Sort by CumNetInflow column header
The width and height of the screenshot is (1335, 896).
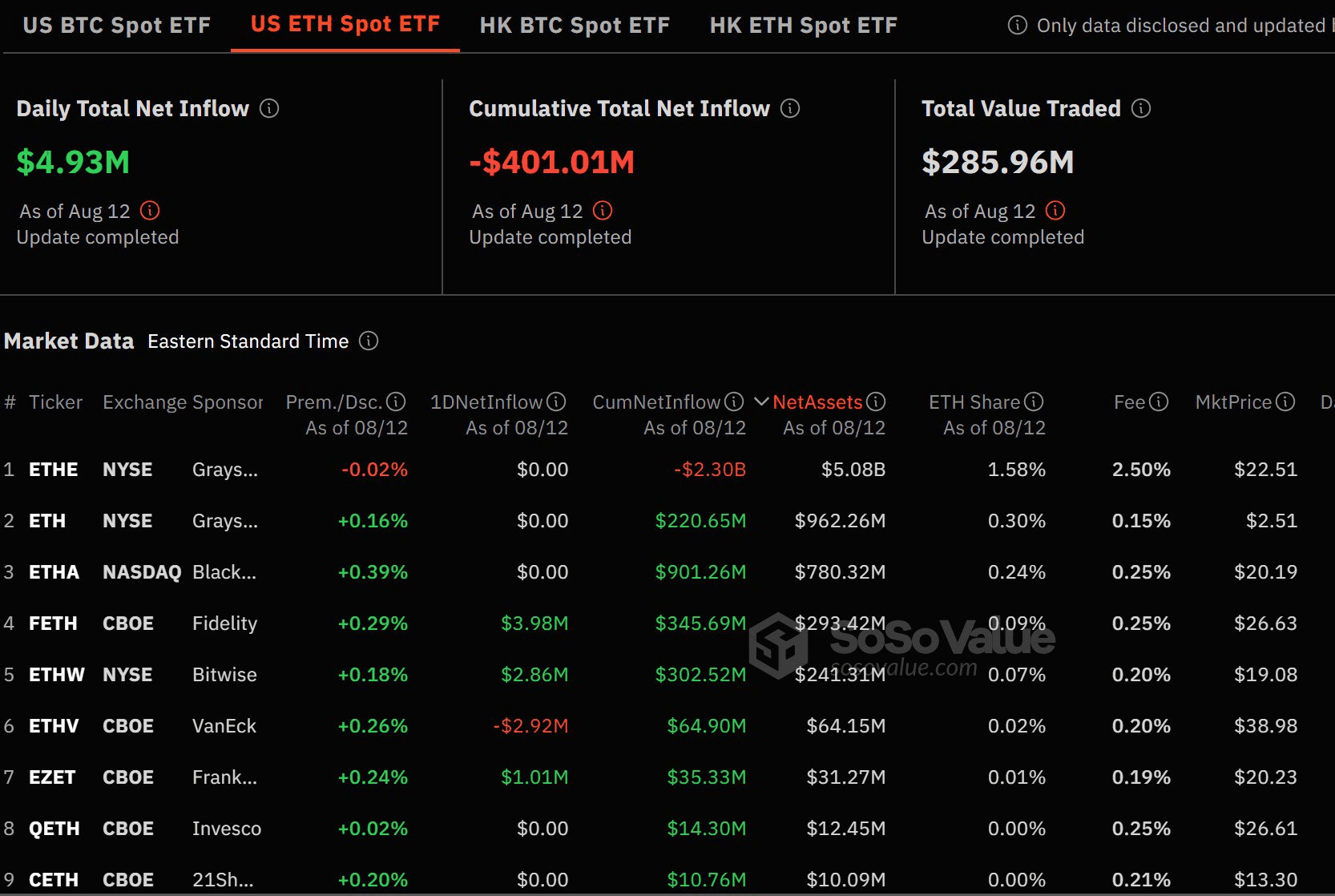[x=656, y=402]
